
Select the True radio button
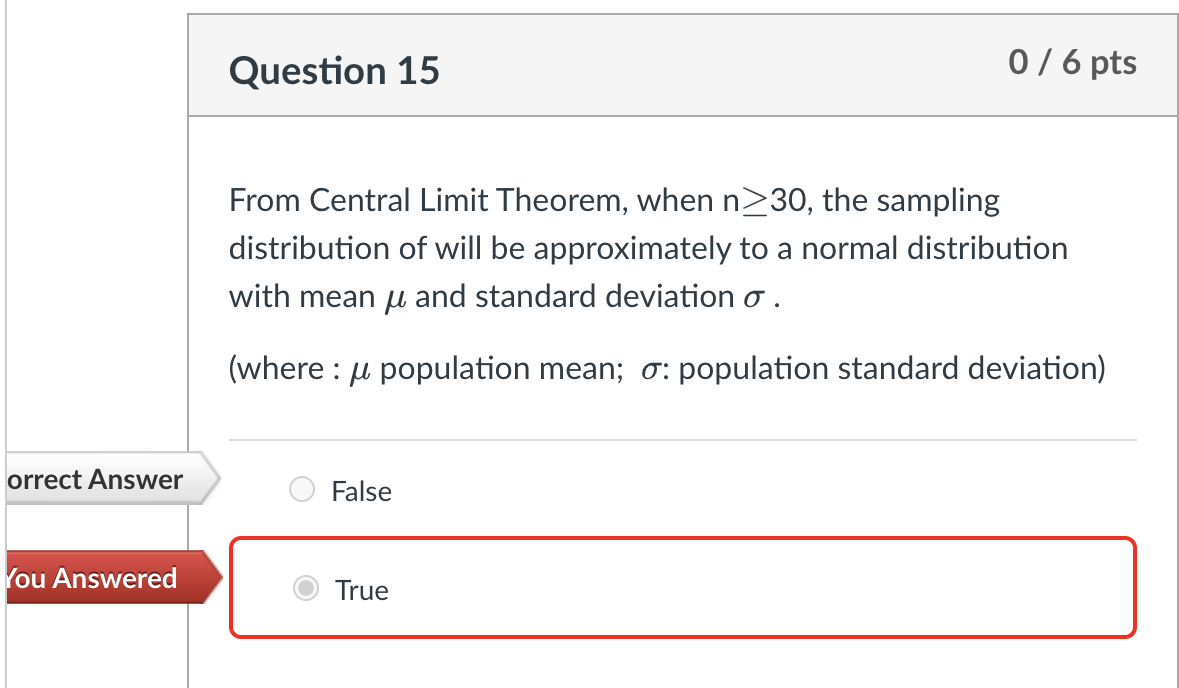tap(304, 589)
